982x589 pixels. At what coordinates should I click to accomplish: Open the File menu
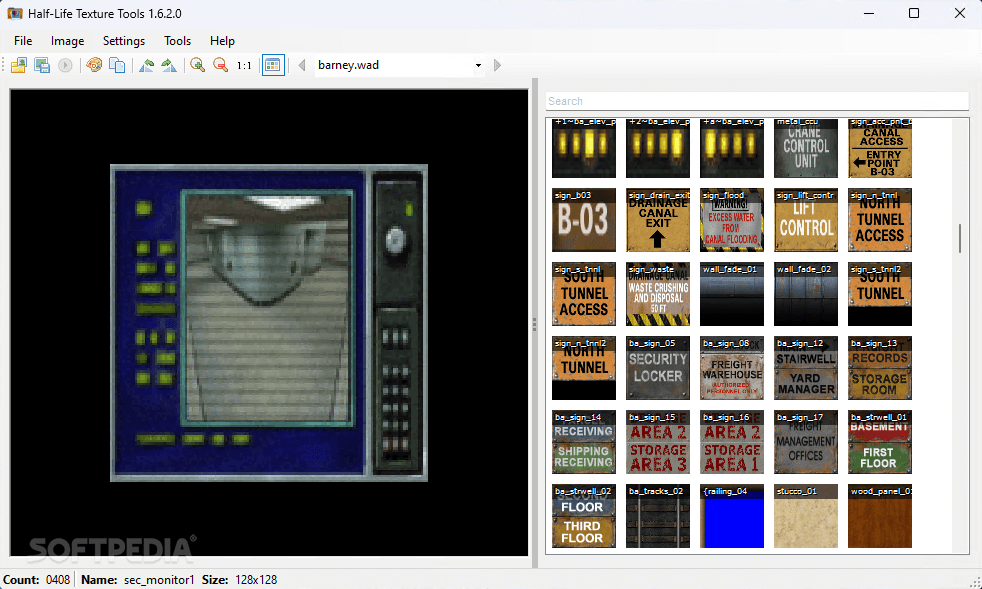pyautogui.click(x=23, y=41)
